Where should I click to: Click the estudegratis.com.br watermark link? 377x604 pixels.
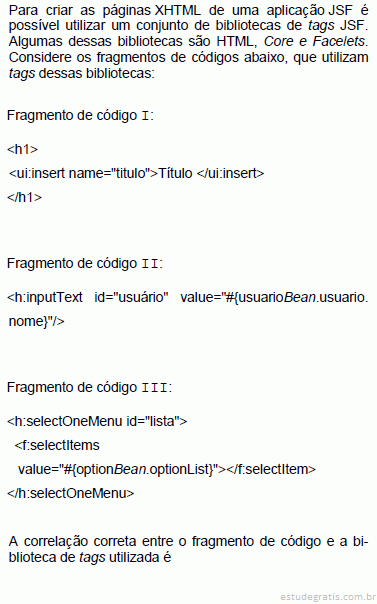pos(328,597)
